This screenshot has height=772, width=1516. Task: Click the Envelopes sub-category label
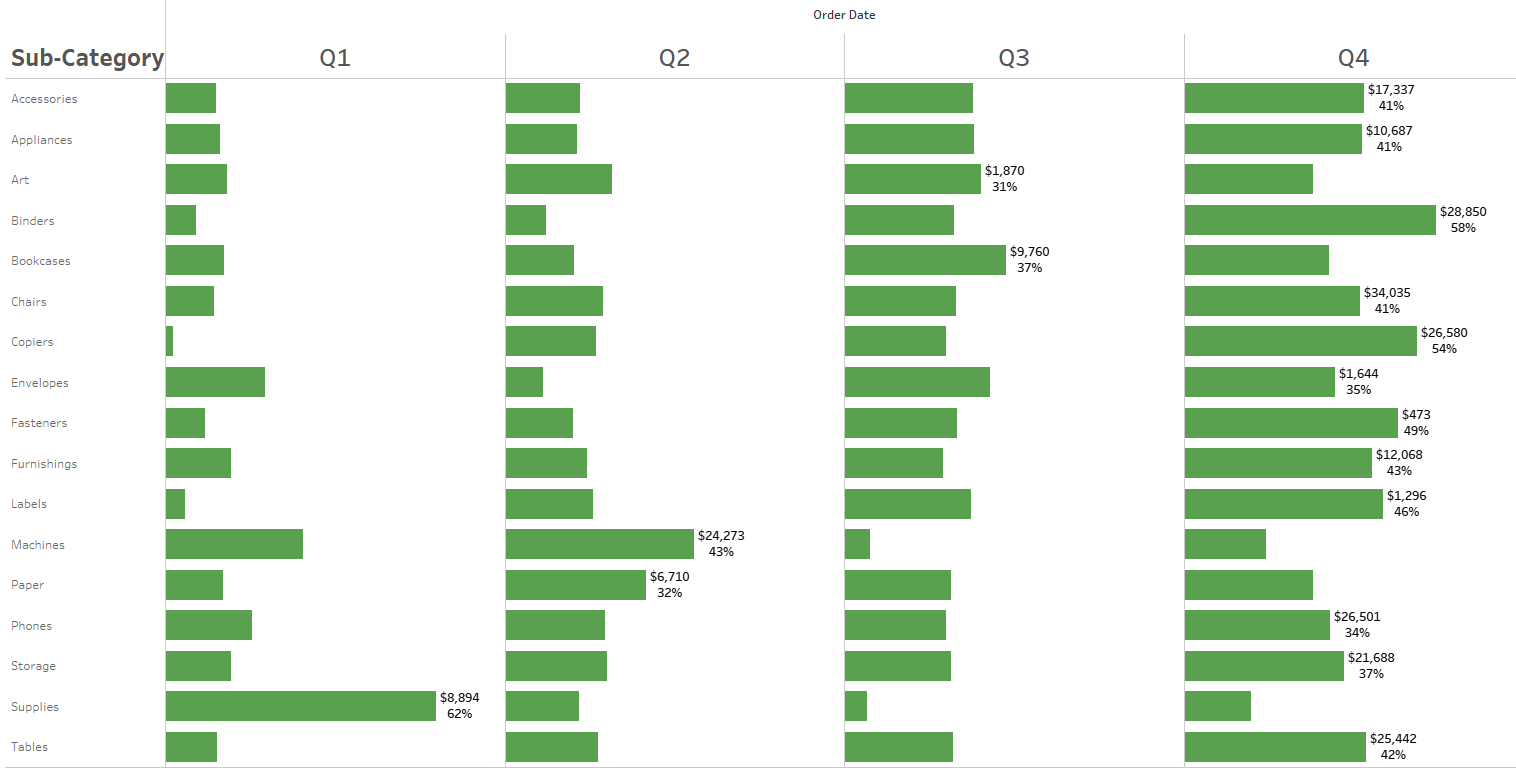click(40, 383)
